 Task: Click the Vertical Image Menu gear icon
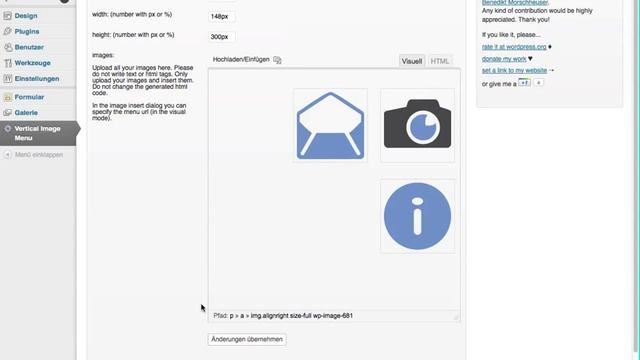tap(7, 129)
